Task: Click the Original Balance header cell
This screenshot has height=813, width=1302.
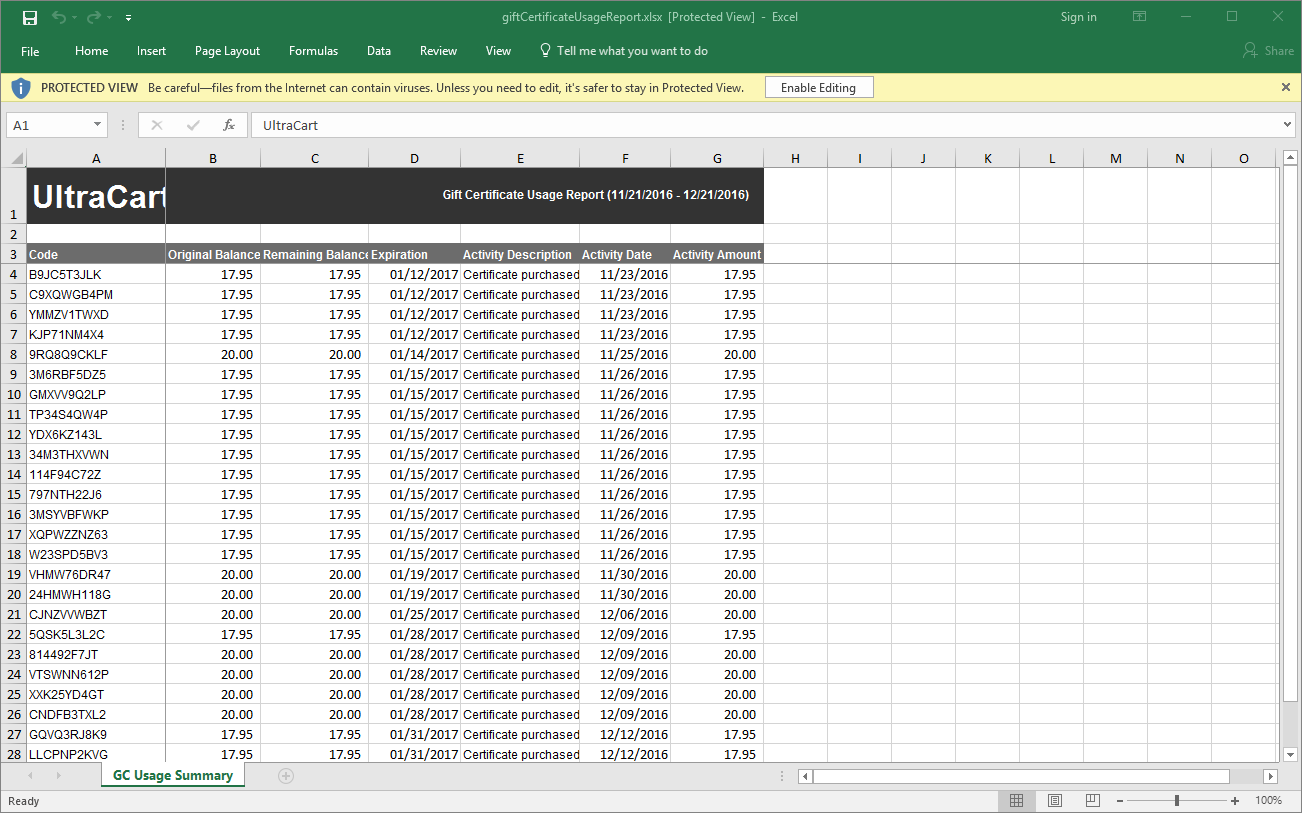Action: coord(213,254)
